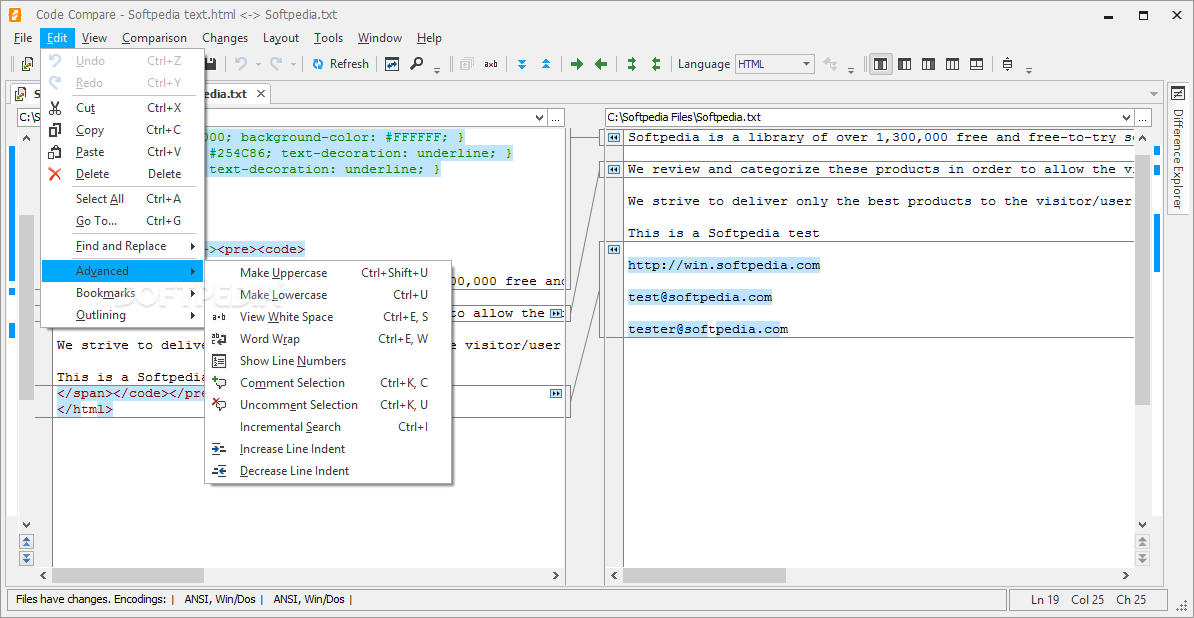Choose Increase Line Indent
1194x618 pixels.
point(328,449)
